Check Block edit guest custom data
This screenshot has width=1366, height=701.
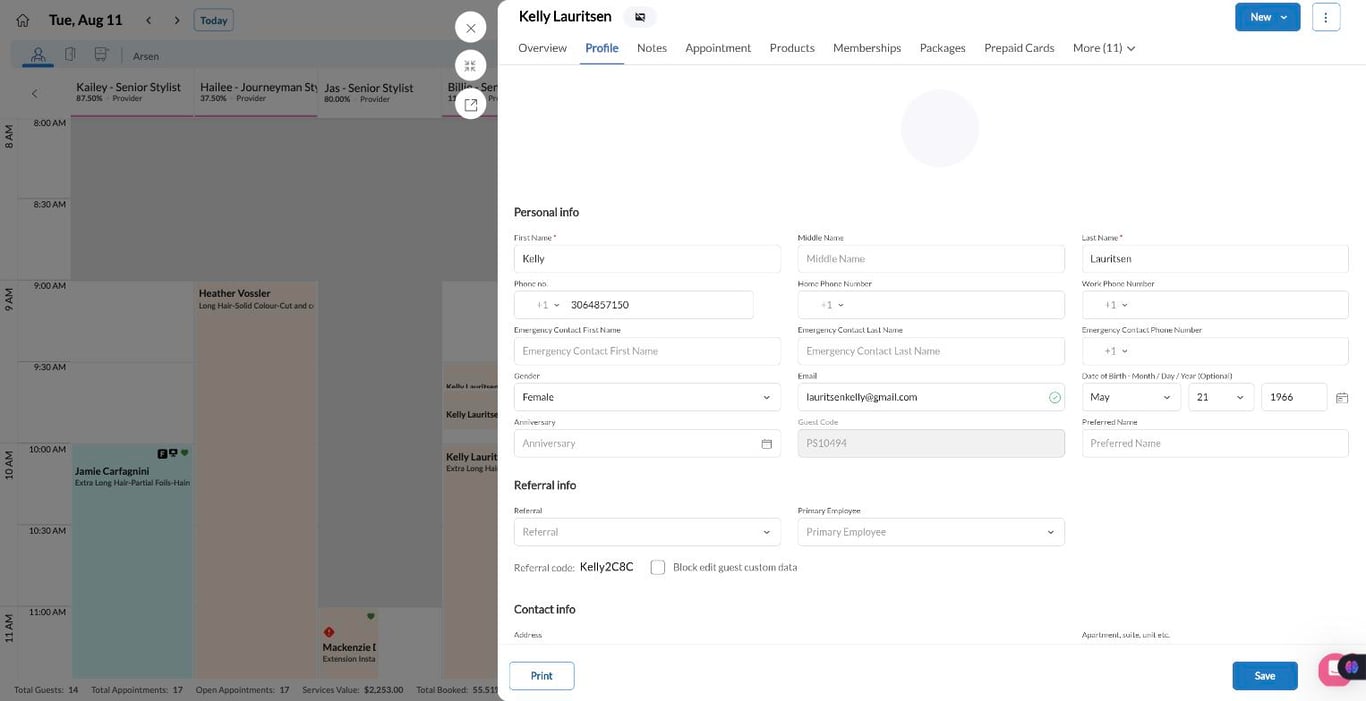click(x=658, y=567)
